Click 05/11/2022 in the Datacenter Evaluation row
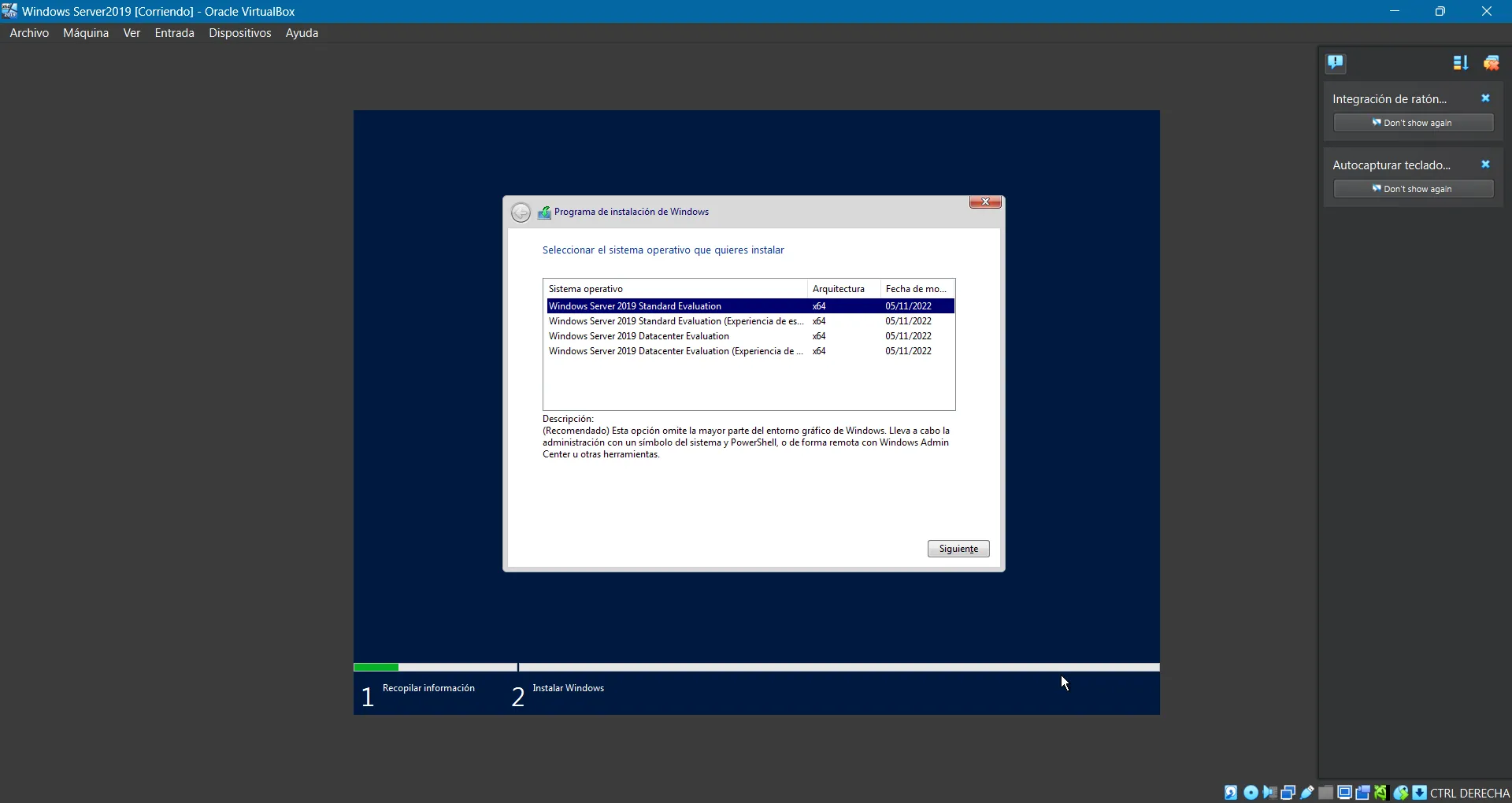 pyautogui.click(x=908, y=336)
